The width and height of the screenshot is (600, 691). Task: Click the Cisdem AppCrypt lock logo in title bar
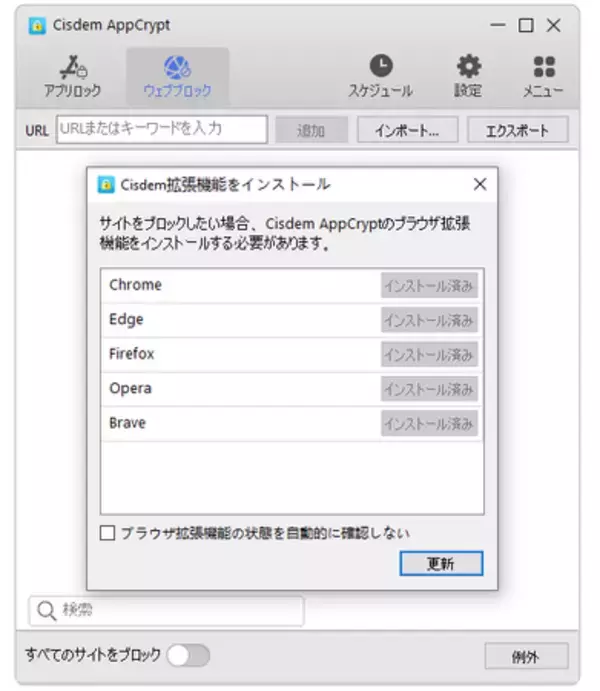coord(38,26)
